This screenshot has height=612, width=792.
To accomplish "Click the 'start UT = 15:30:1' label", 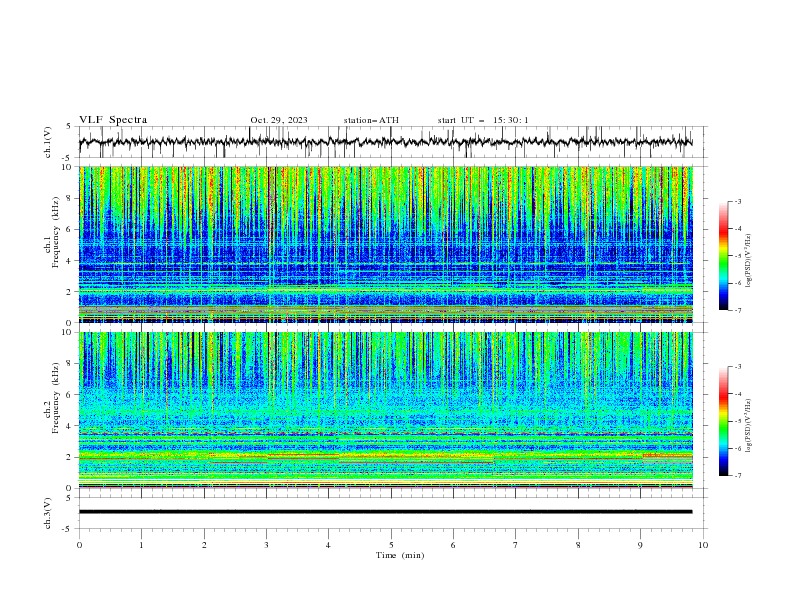I will pyautogui.click(x=483, y=120).
